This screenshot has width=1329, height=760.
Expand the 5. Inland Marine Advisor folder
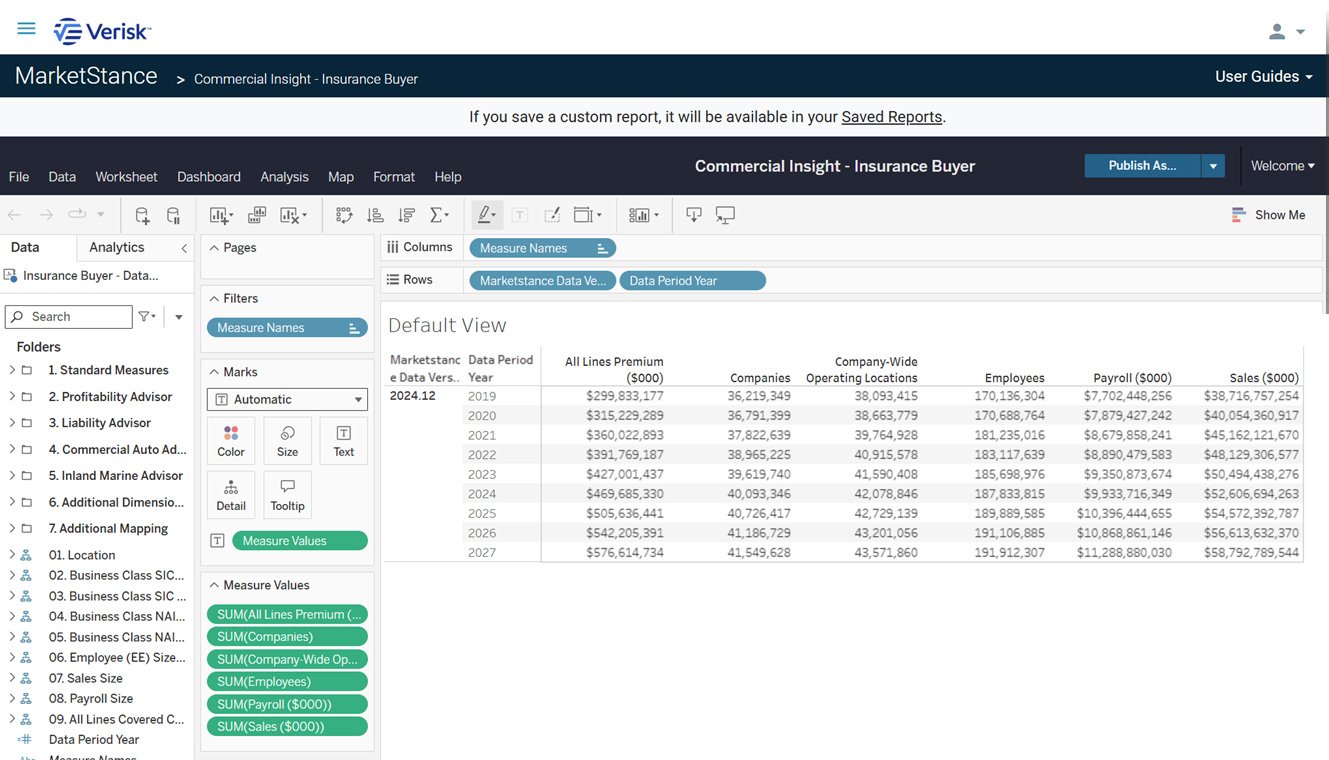click(12, 476)
